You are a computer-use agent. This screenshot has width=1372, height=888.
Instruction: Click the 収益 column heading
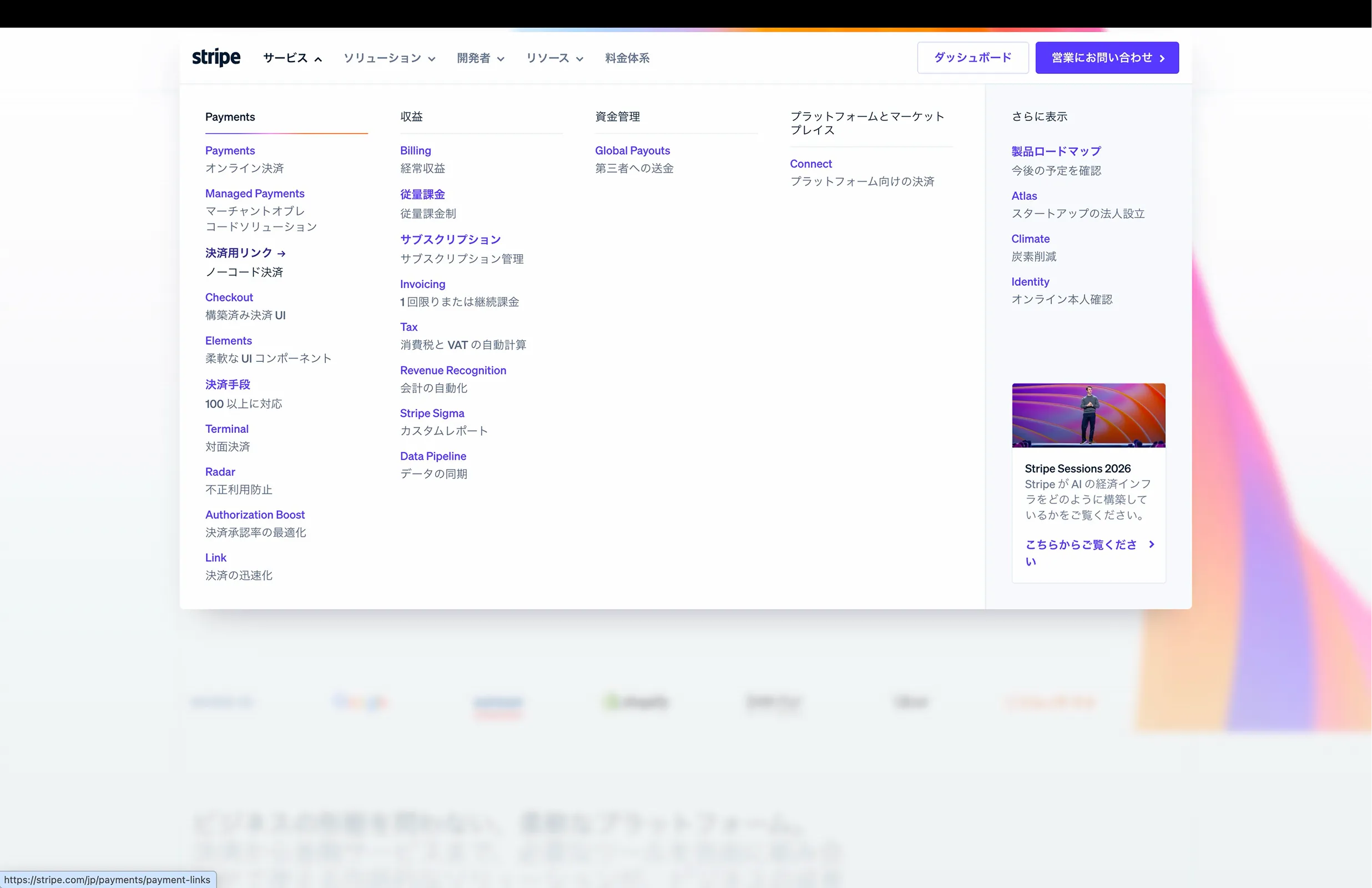pos(411,117)
